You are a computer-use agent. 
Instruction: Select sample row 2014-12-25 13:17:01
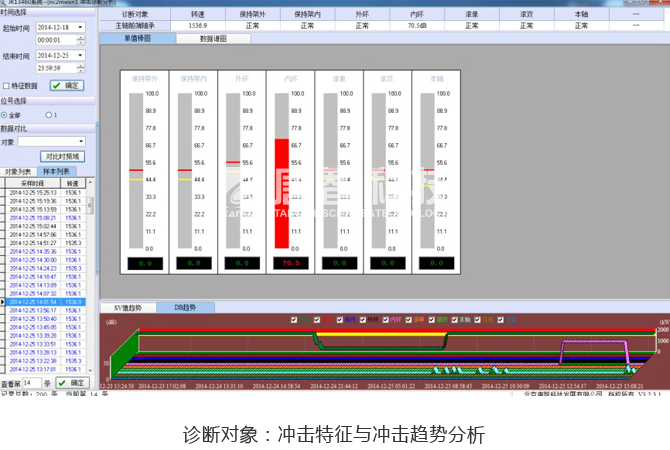[x=45, y=369]
